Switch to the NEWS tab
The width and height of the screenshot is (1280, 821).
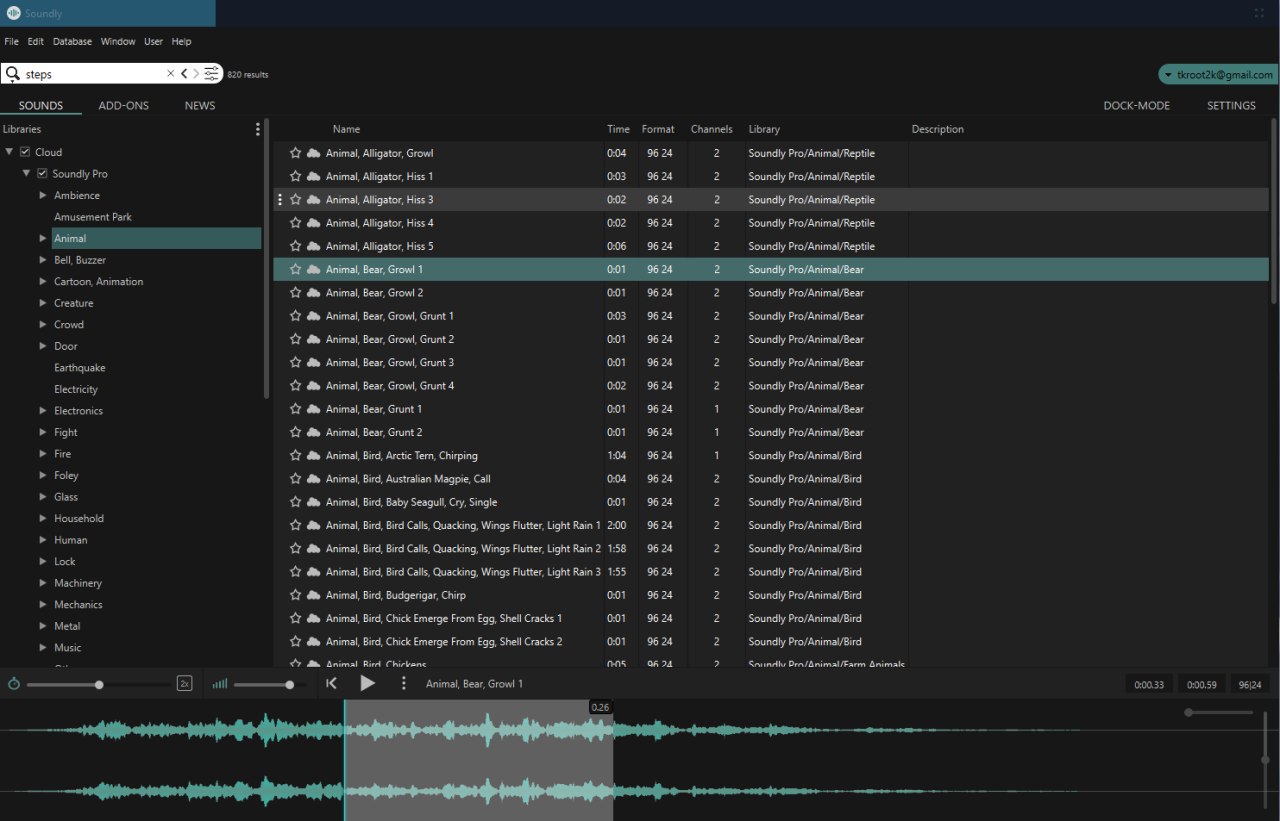pyautogui.click(x=200, y=106)
